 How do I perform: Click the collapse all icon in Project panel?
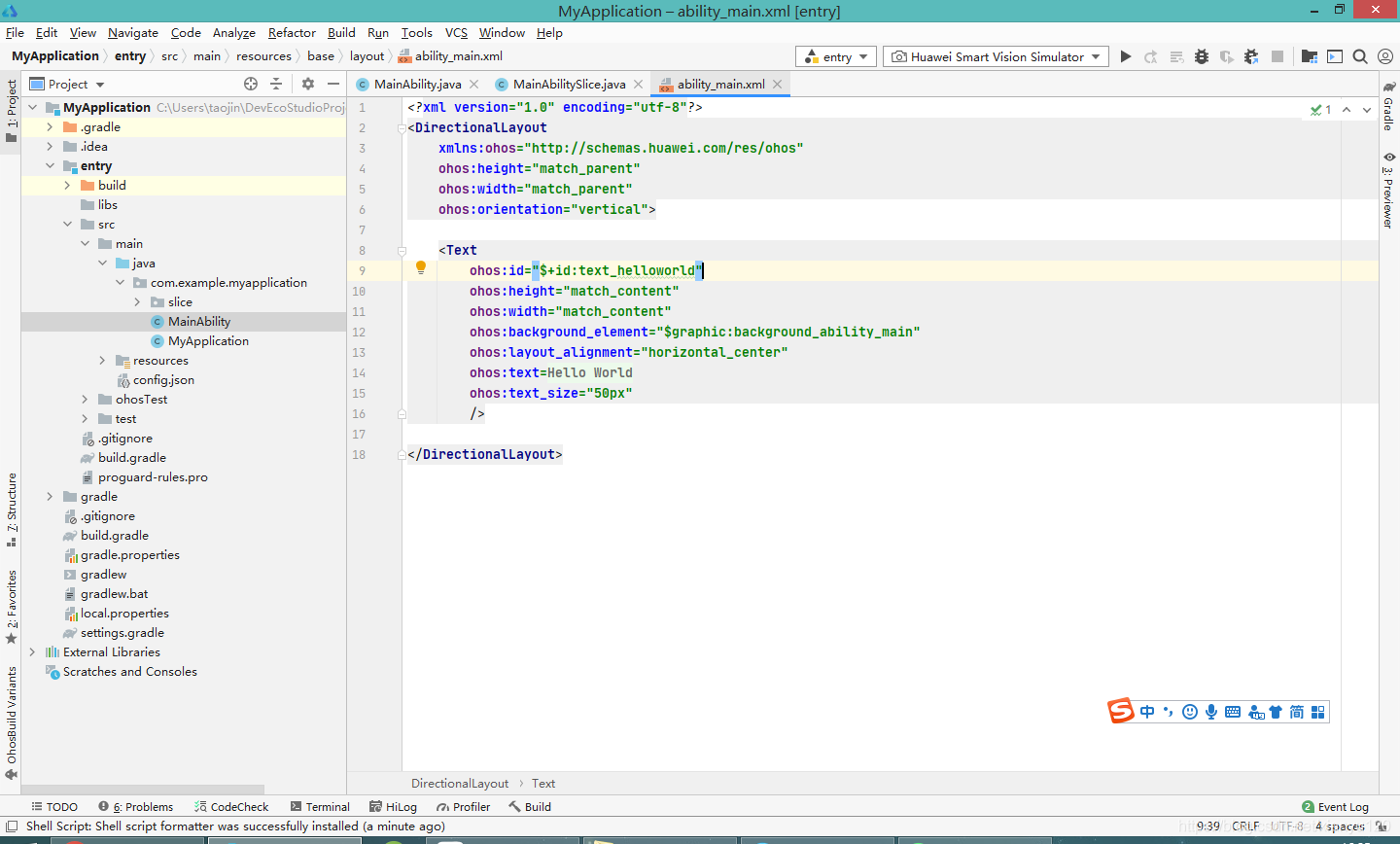coord(276,84)
